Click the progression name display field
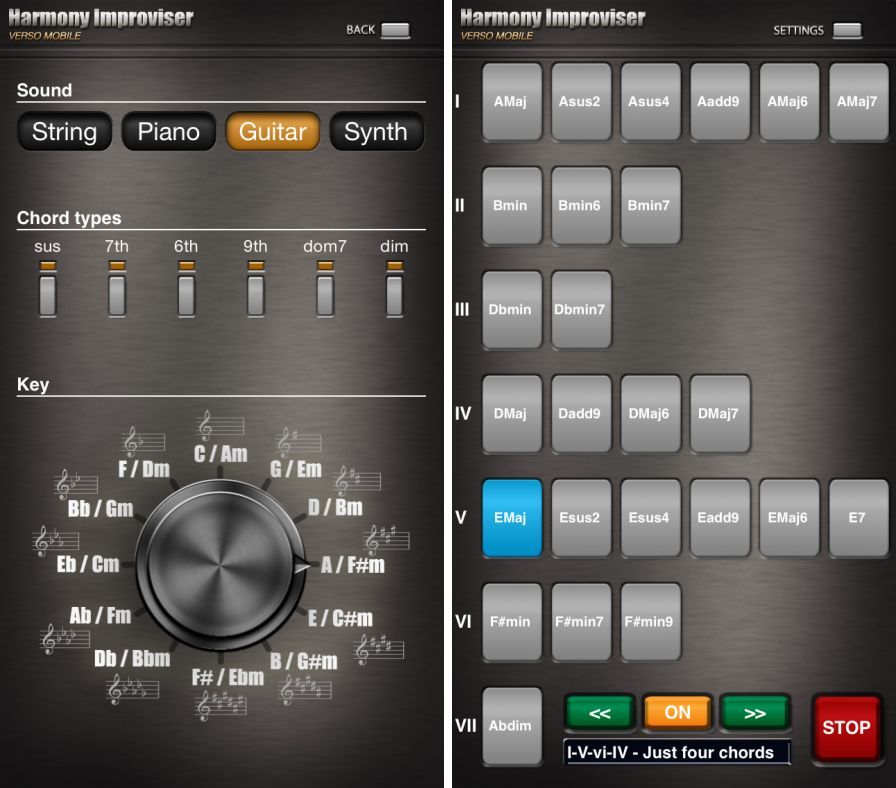 point(677,753)
